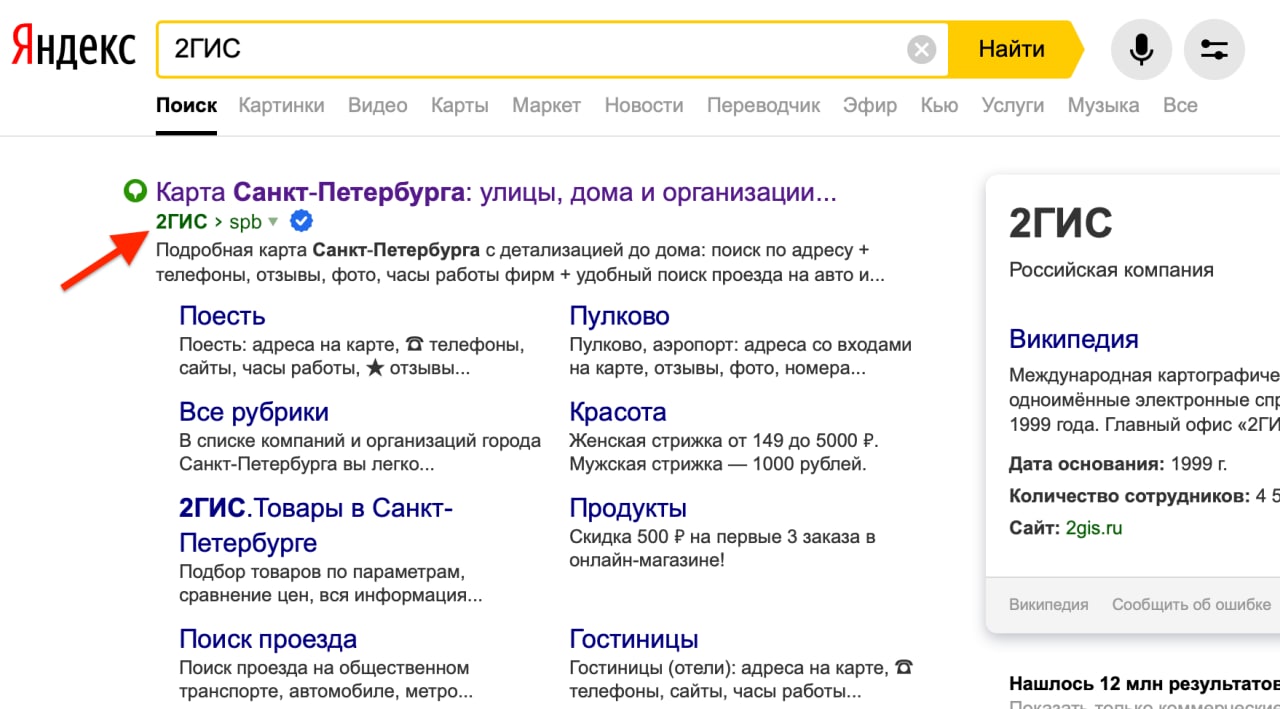
Task: Click the Подробная карта Санкт-Петербурга snippet text
Action: click(520, 262)
